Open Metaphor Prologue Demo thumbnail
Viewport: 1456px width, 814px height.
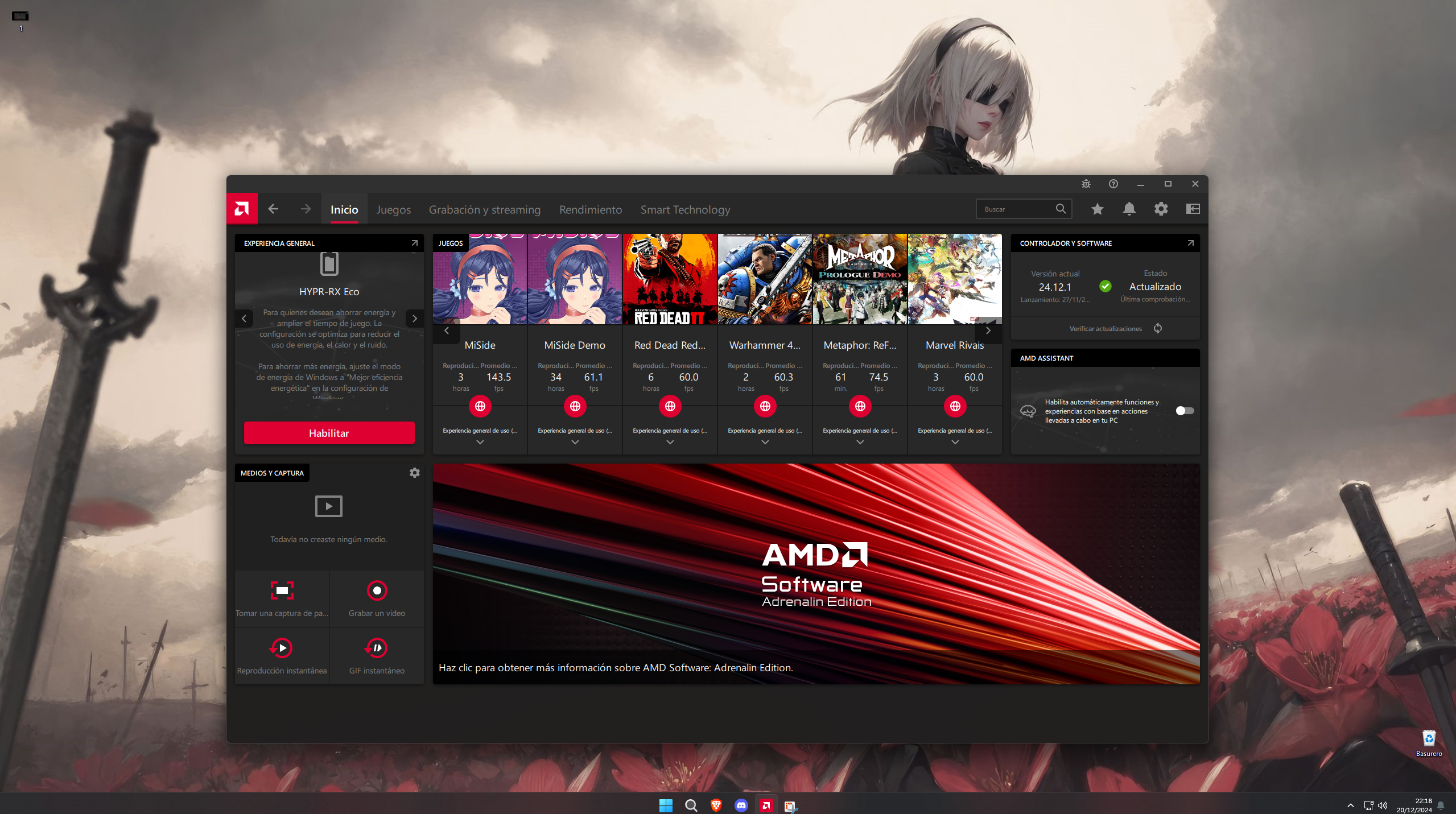point(860,279)
